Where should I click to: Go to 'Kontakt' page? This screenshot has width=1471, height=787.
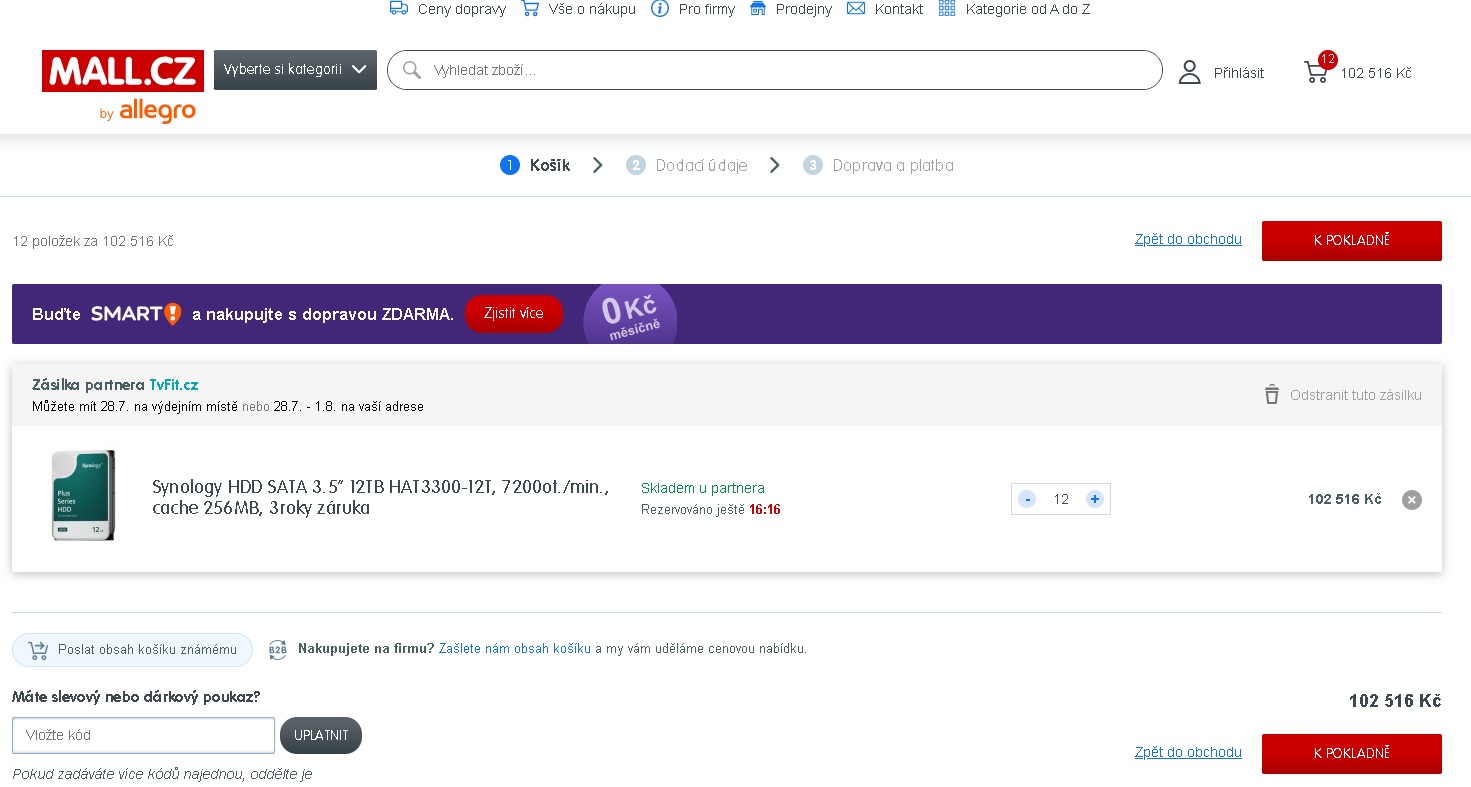(885, 9)
